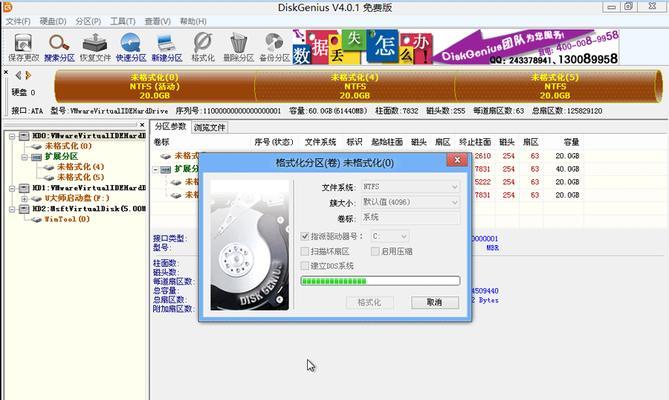Collapse the HD2 disk tree node

pos(12,209)
